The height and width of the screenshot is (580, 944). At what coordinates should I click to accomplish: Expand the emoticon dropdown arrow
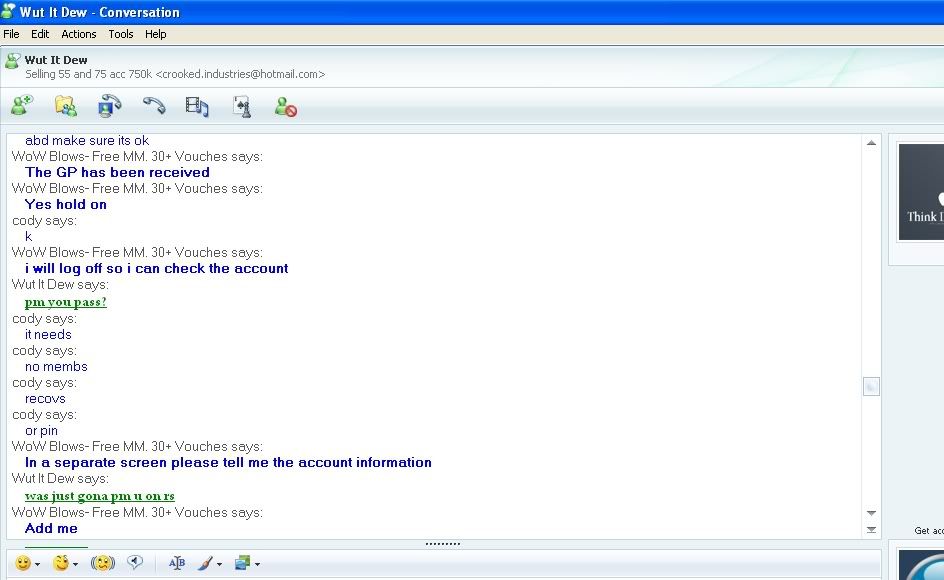click(37, 564)
